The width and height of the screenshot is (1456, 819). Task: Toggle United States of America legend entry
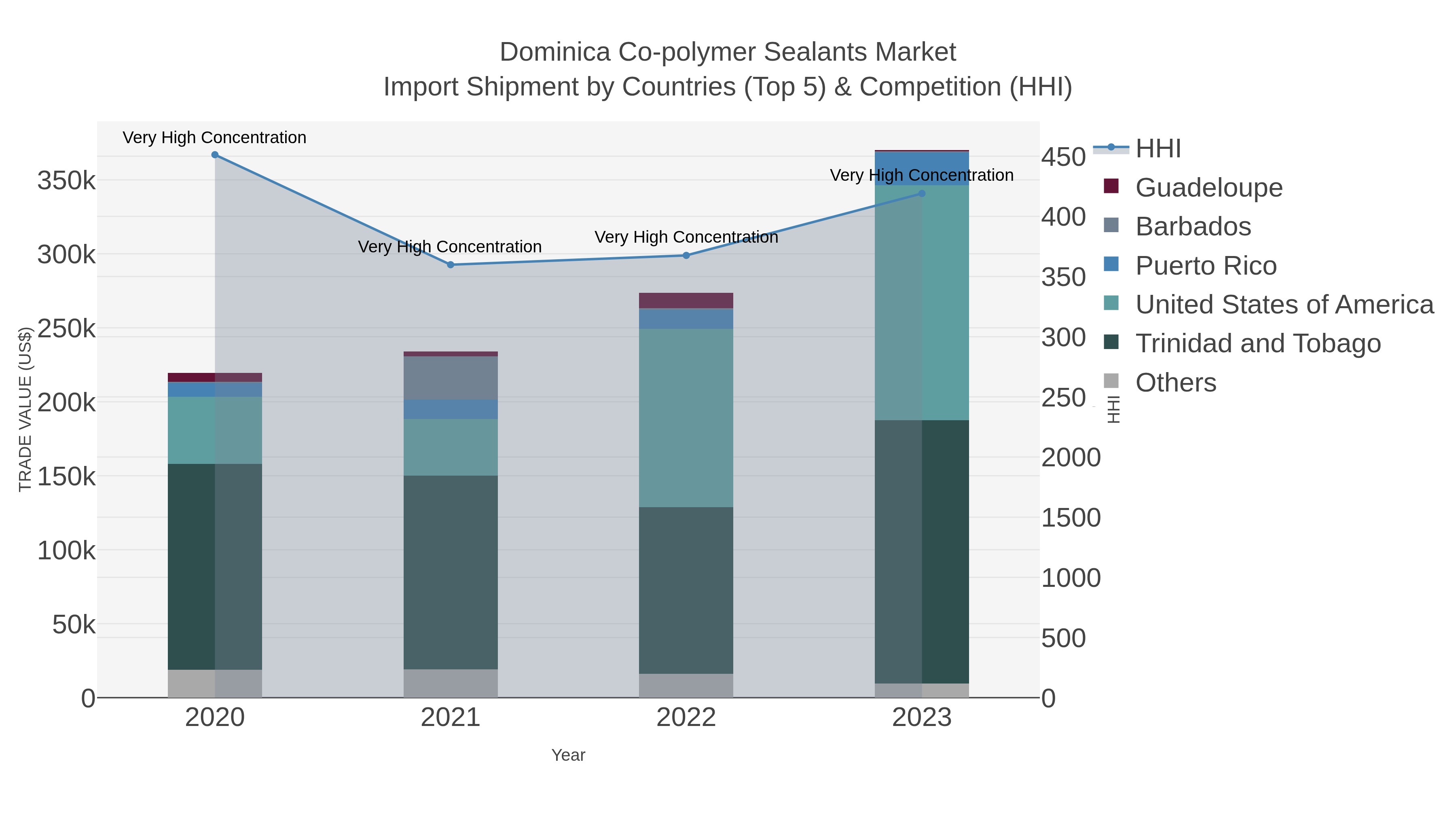[1269, 304]
